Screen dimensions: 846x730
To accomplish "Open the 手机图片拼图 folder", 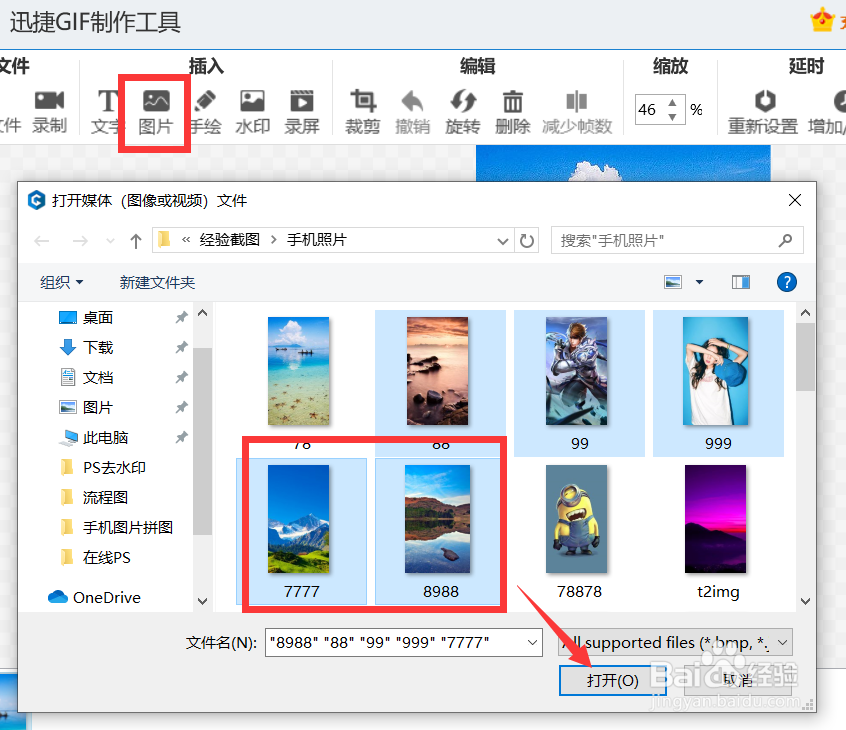I will pos(127,527).
